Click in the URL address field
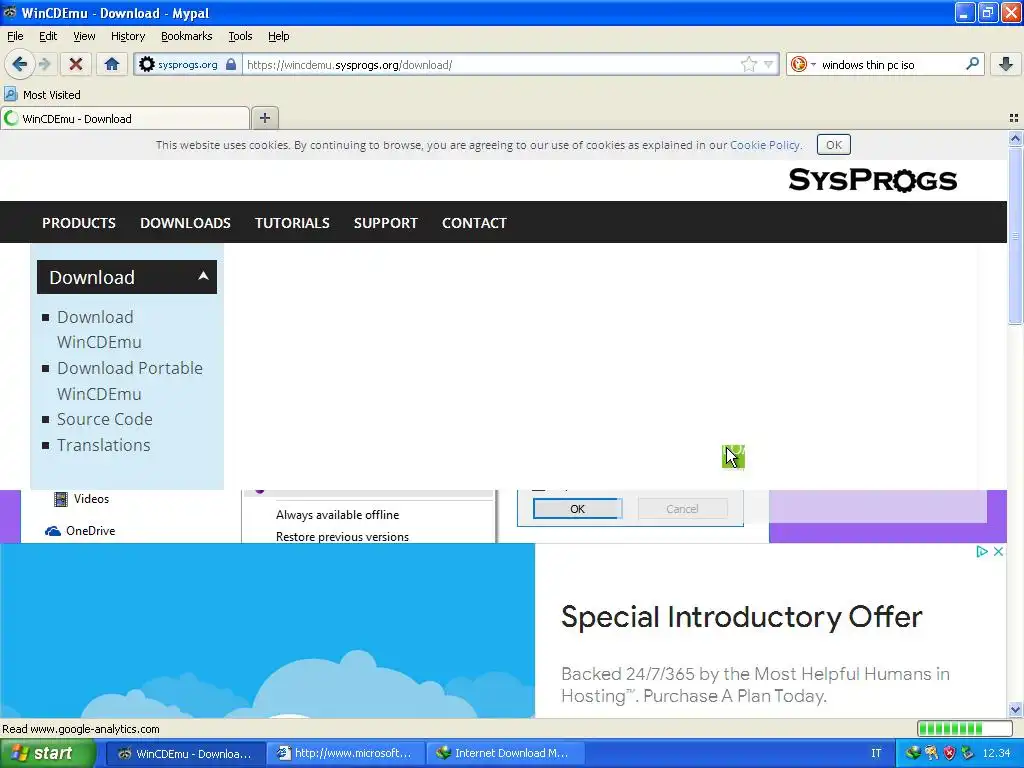Screen dimensions: 1024x768 click(490, 64)
